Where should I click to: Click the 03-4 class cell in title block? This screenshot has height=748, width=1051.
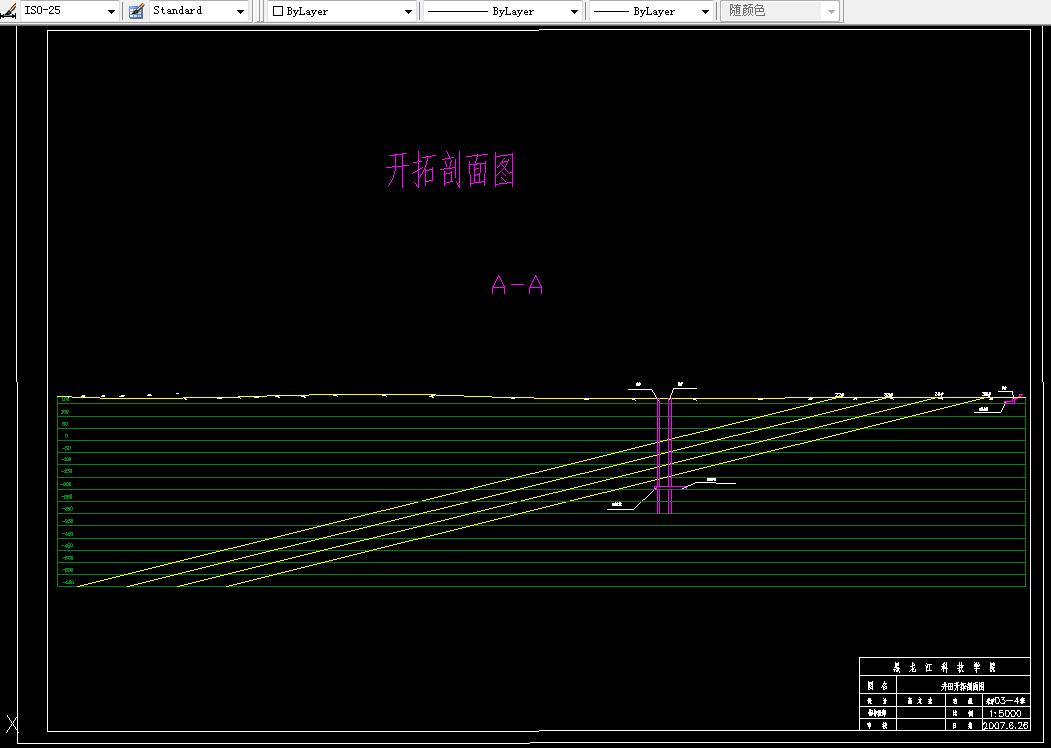pos(1005,700)
